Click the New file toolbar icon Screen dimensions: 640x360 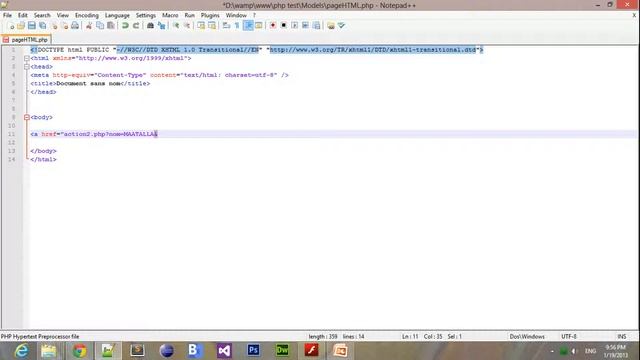[11, 26]
